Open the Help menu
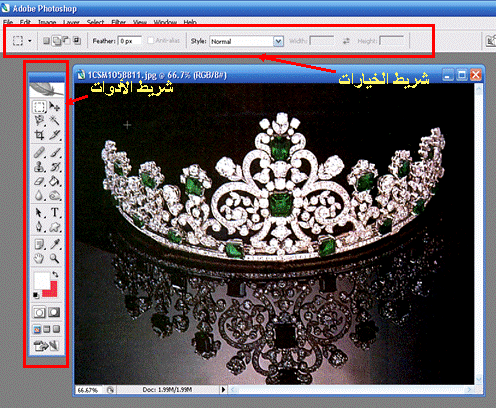 [190, 22]
